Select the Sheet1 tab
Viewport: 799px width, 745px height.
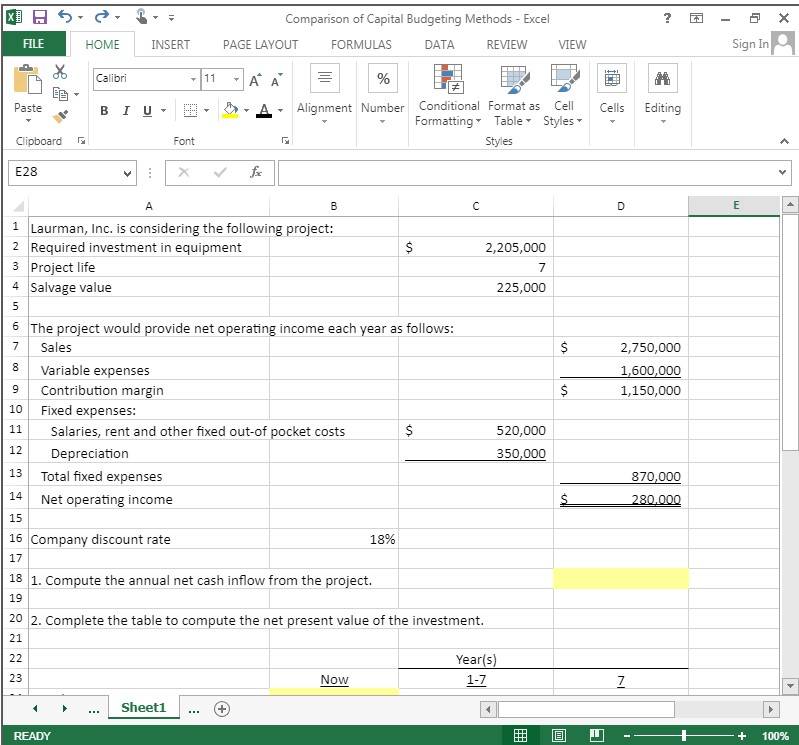point(144,708)
